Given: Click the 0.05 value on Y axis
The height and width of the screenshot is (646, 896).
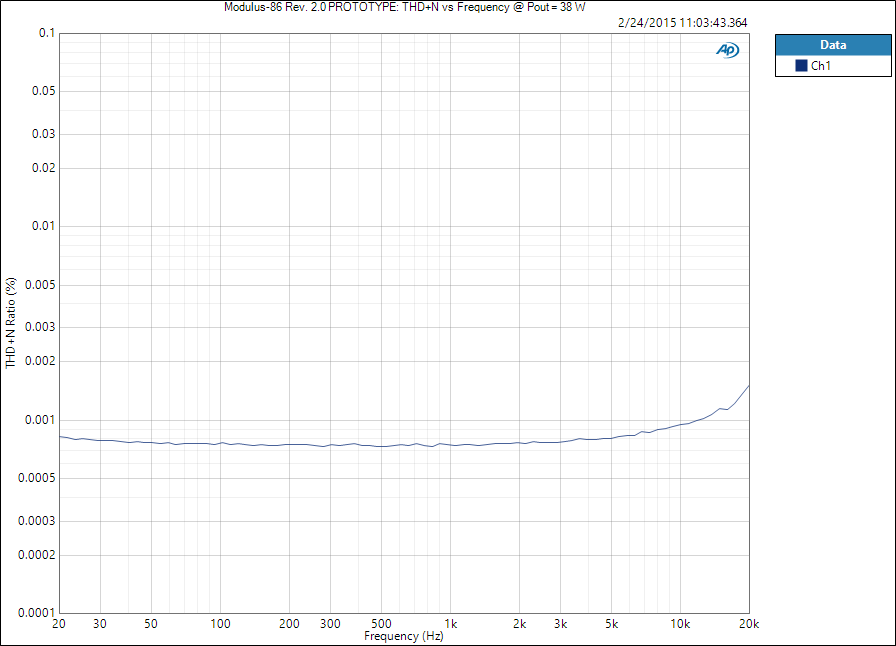Looking at the screenshot, I should click(x=43, y=91).
